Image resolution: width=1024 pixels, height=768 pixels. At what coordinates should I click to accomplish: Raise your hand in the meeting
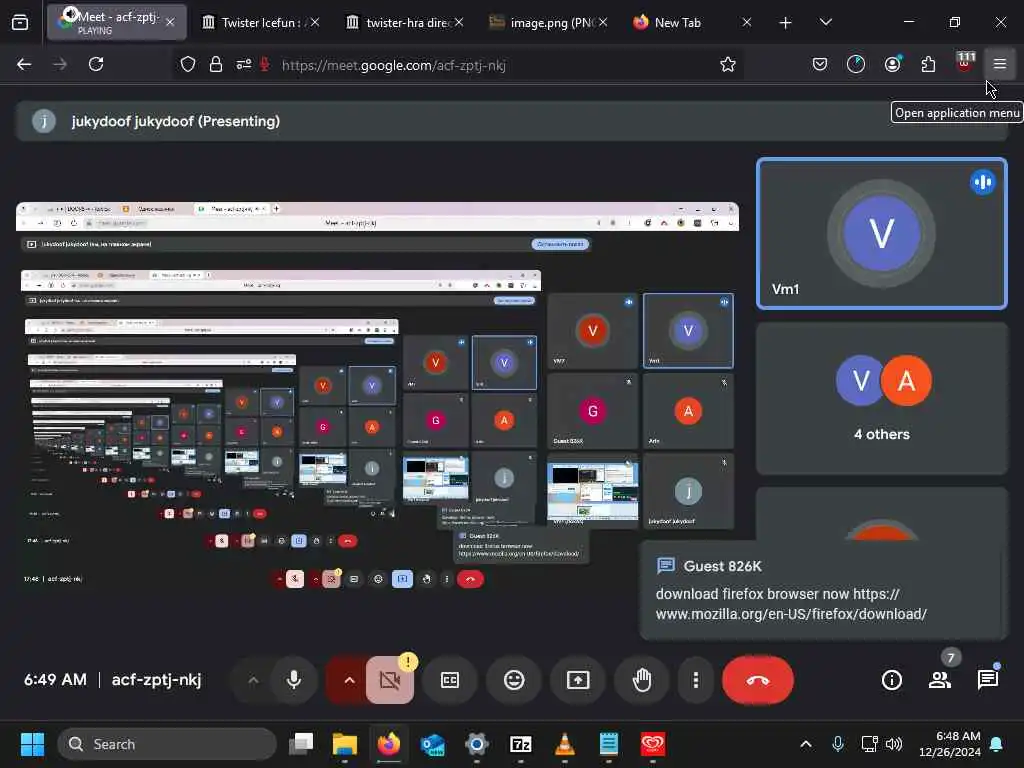click(x=642, y=680)
